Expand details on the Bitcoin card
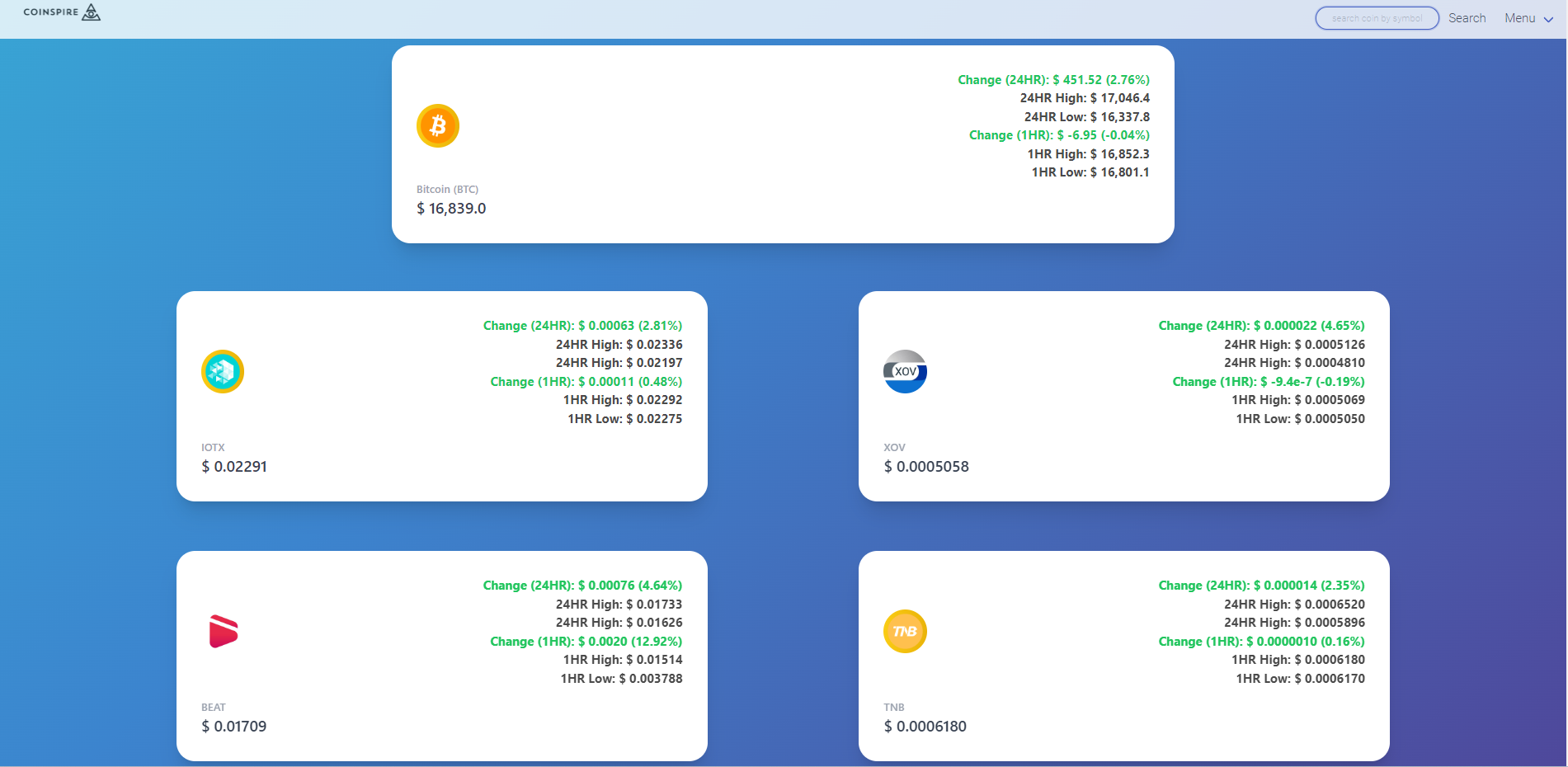1568x767 pixels. [783, 144]
